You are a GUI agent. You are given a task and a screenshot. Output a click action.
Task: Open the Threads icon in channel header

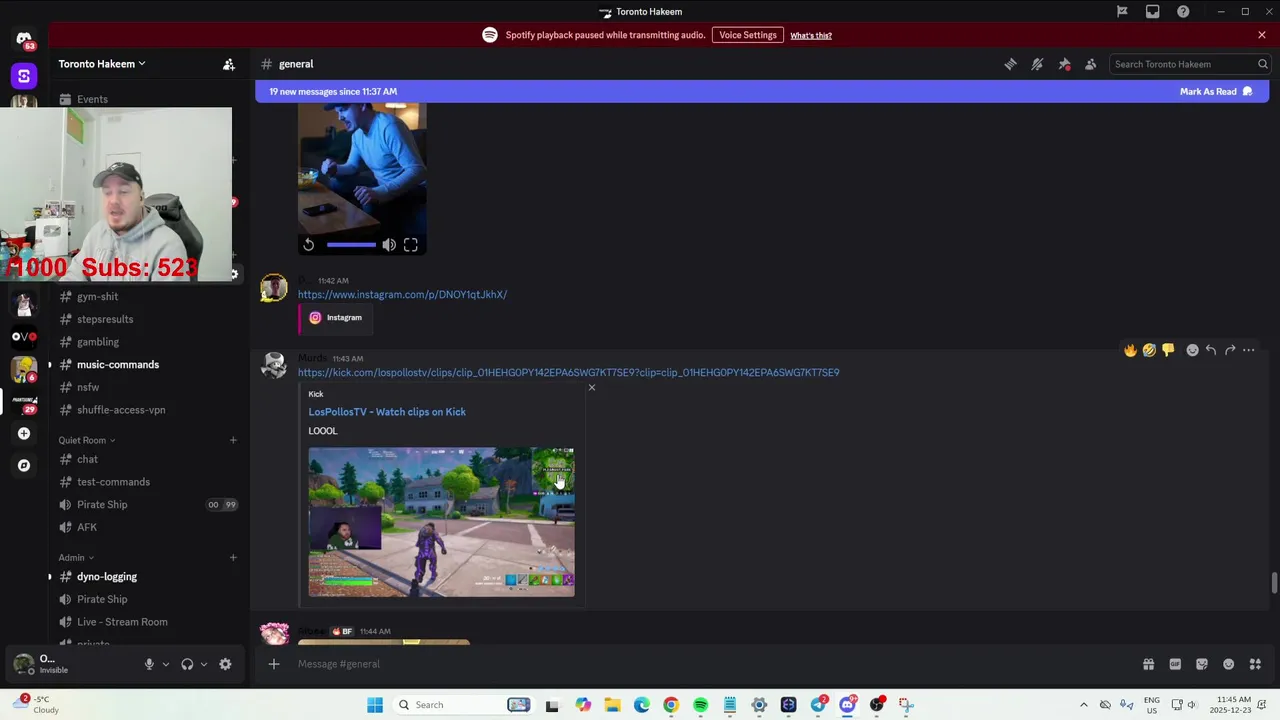(1010, 64)
